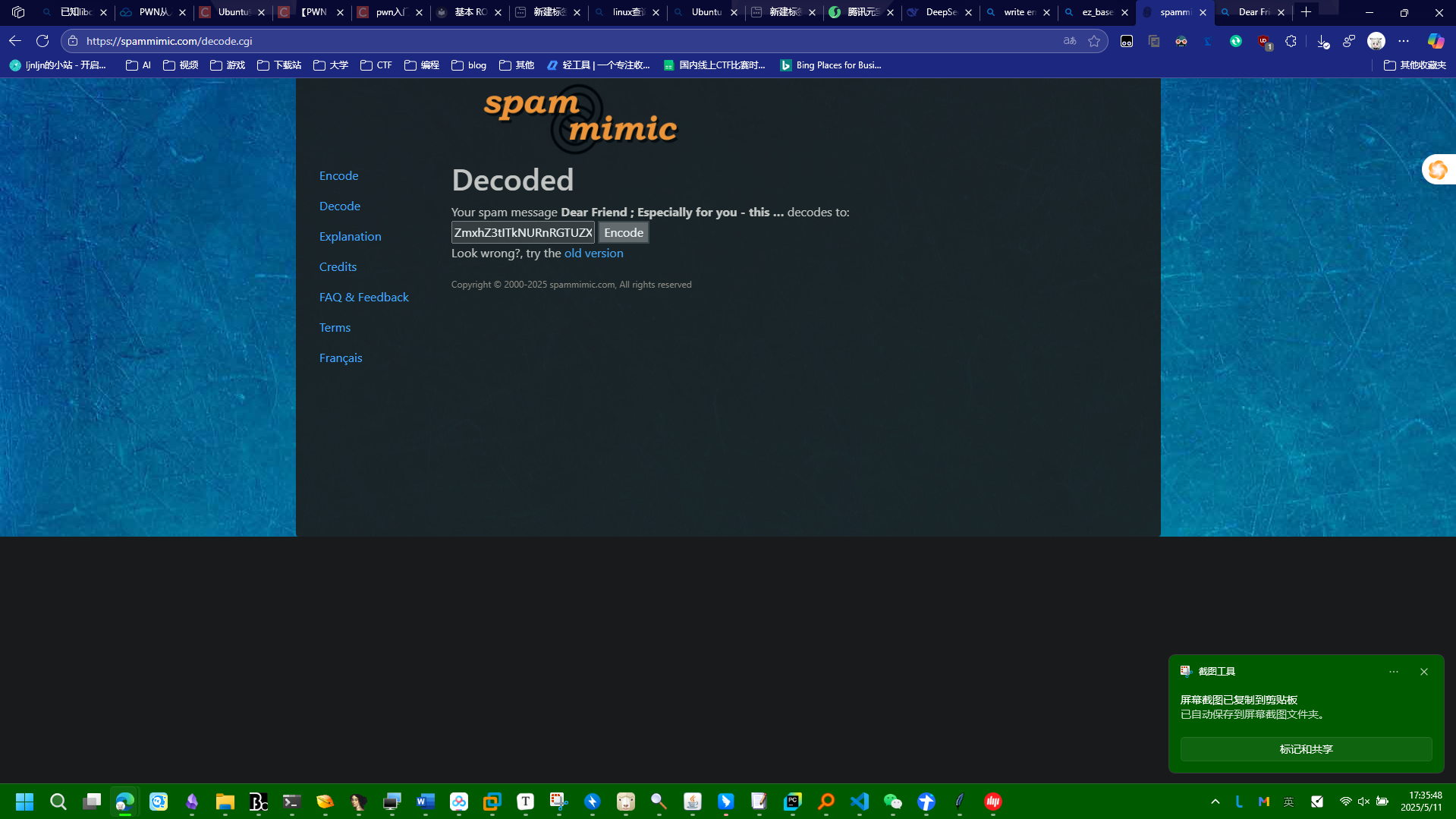Open the browser Settings and more menu
Image resolution: width=1456 pixels, height=819 pixels.
[1404, 41]
